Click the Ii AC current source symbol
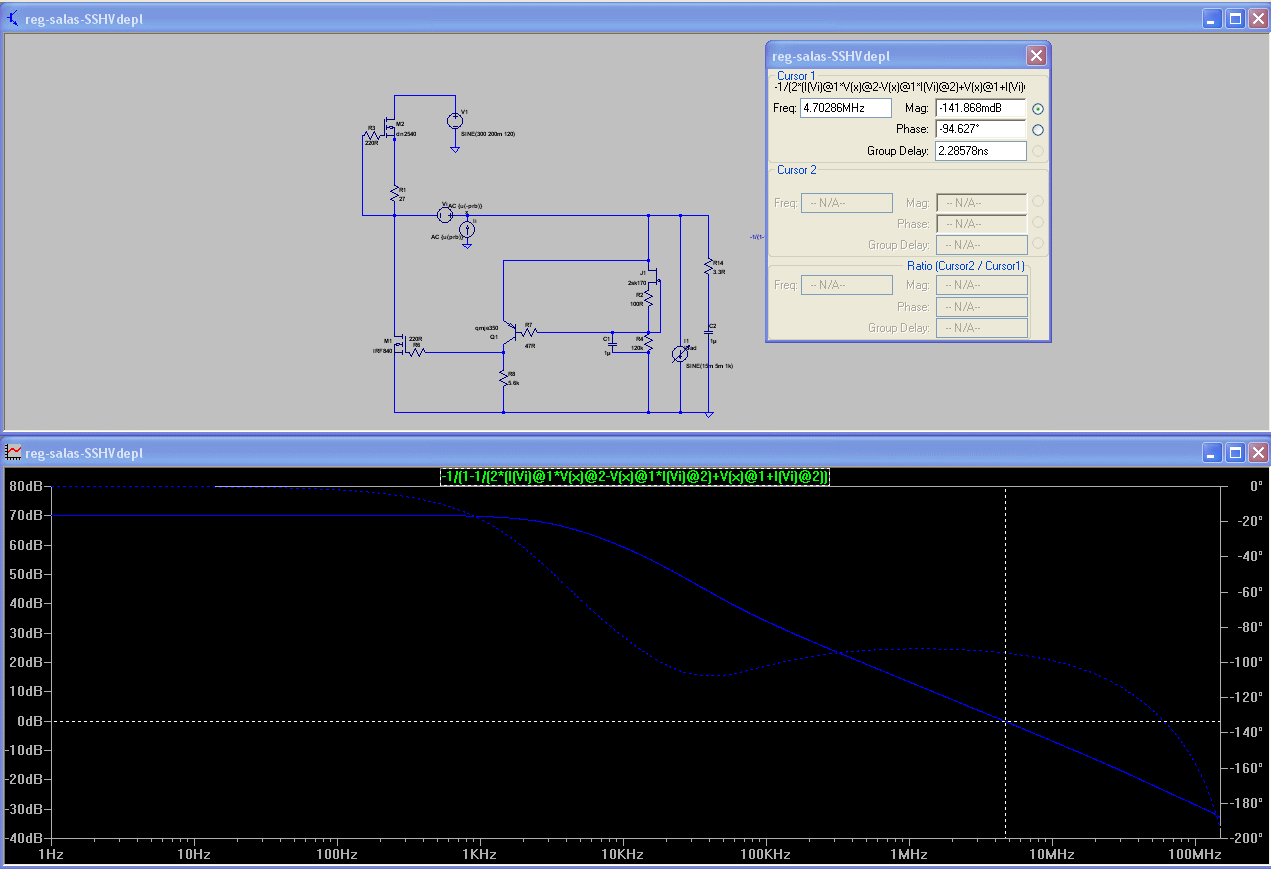Image resolution: width=1271 pixels, height=869 pixels. (x=467, y=229)
